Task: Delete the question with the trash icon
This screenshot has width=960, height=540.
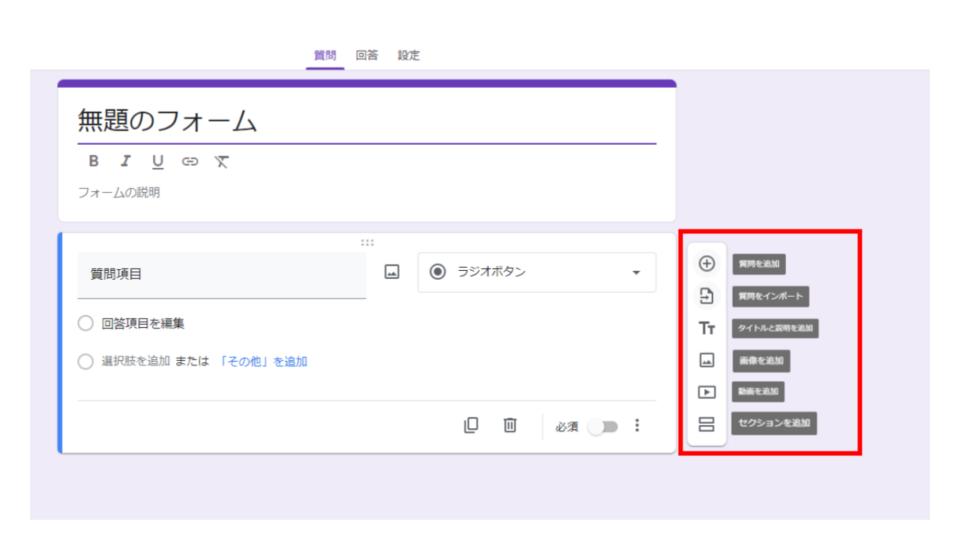Action: click(x=510, y=425)
